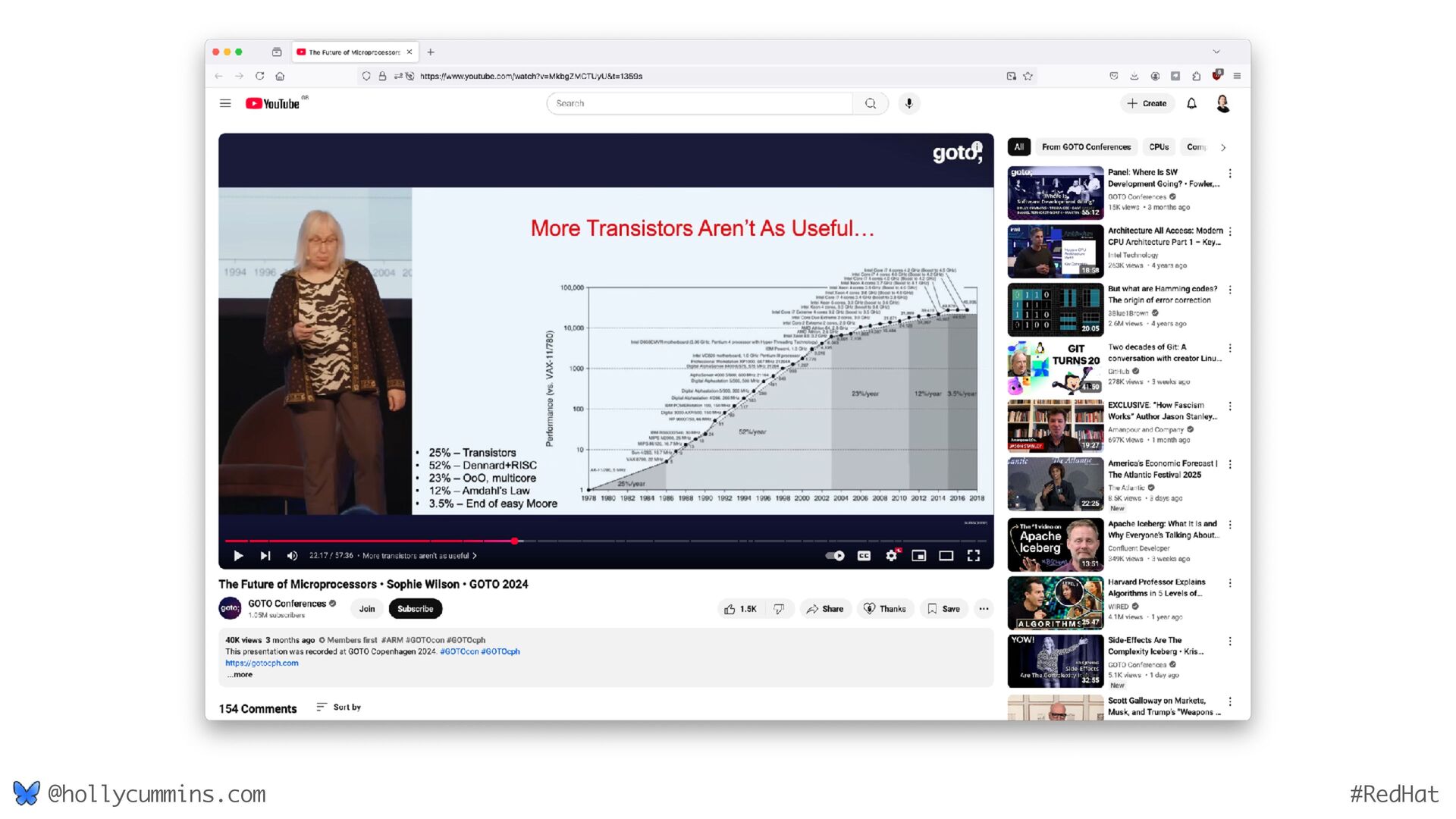
Task: Skip to the next video
Action: point(265,556)
